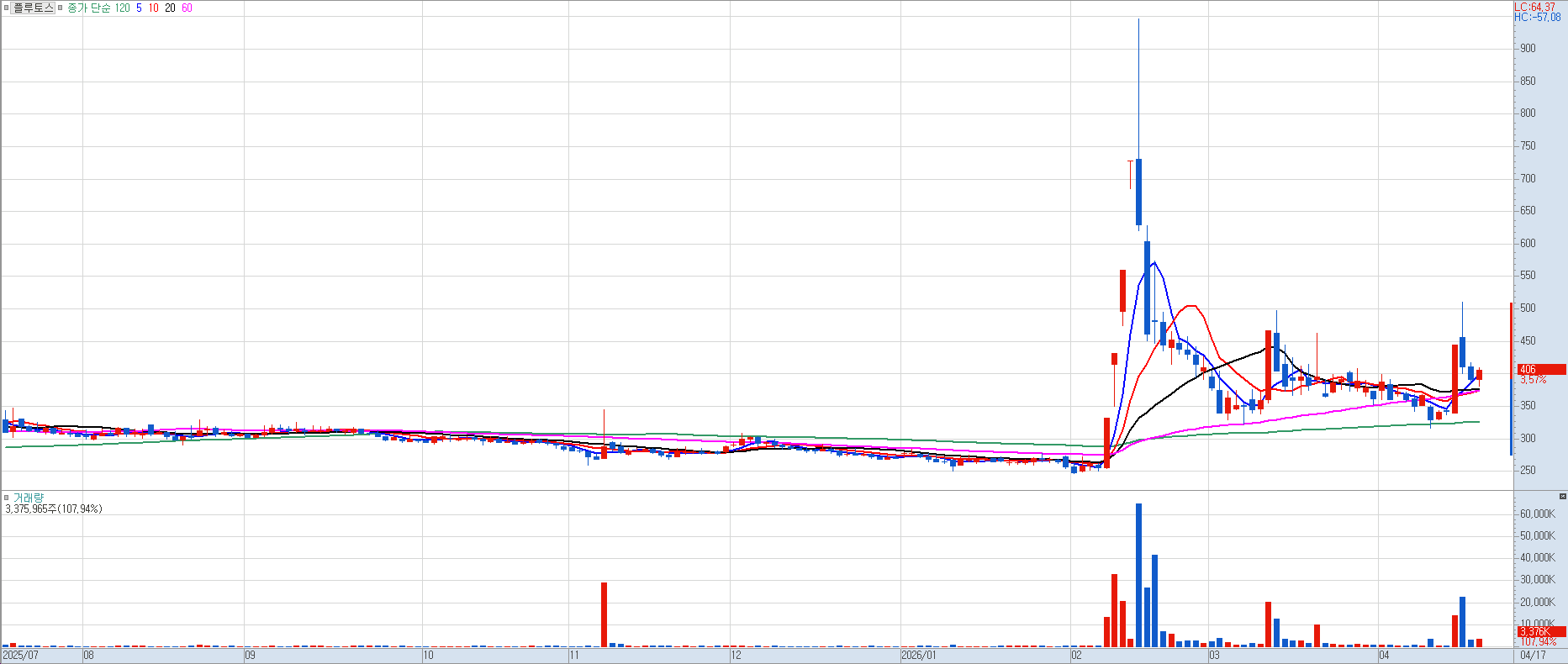Image resolution: width=1568 pixels, height=664 pixels.
Task: Click the 2026/01 date label on time axis
Action: (918, 655)
